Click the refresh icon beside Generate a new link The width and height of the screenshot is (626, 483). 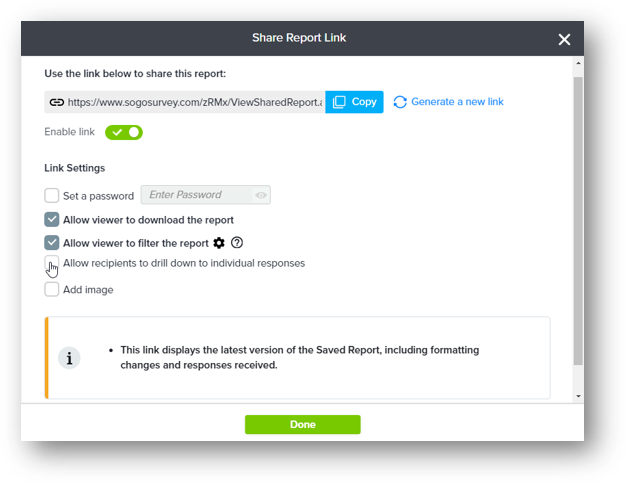point(400,102)
